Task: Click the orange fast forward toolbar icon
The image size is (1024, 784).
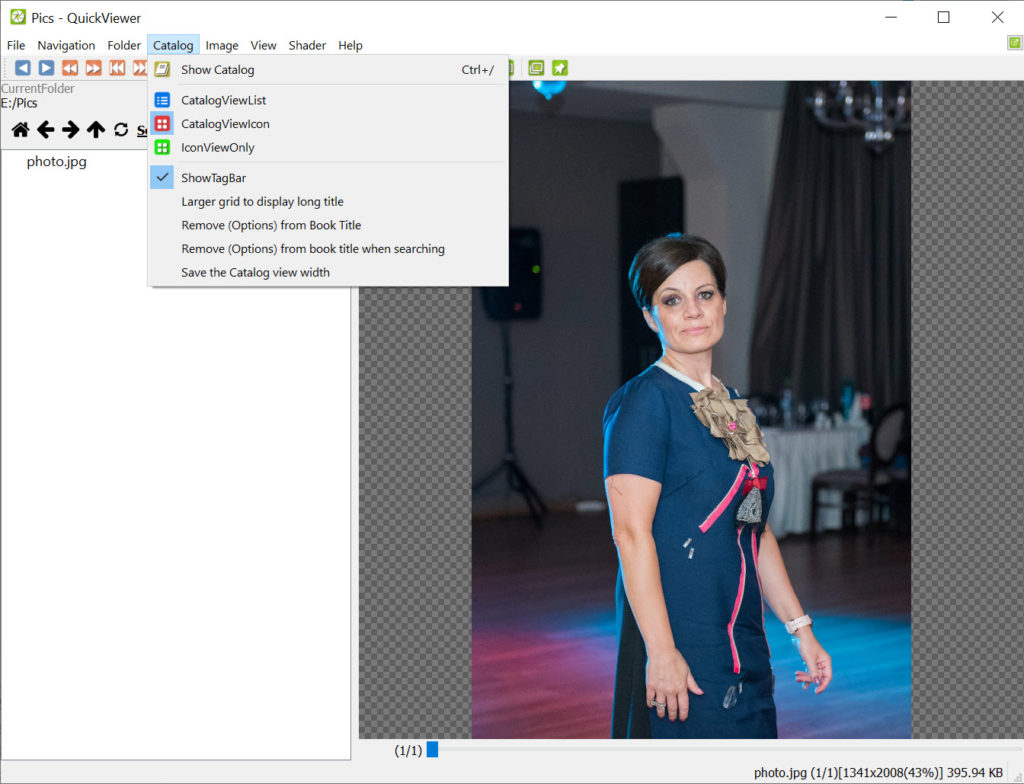Action: [x=93, y=68]
